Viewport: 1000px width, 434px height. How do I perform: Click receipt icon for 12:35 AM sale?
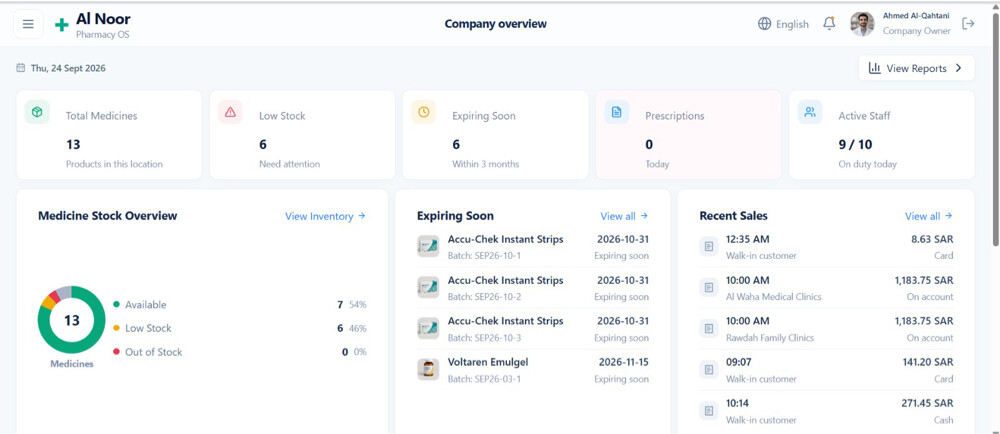(709, 246)
